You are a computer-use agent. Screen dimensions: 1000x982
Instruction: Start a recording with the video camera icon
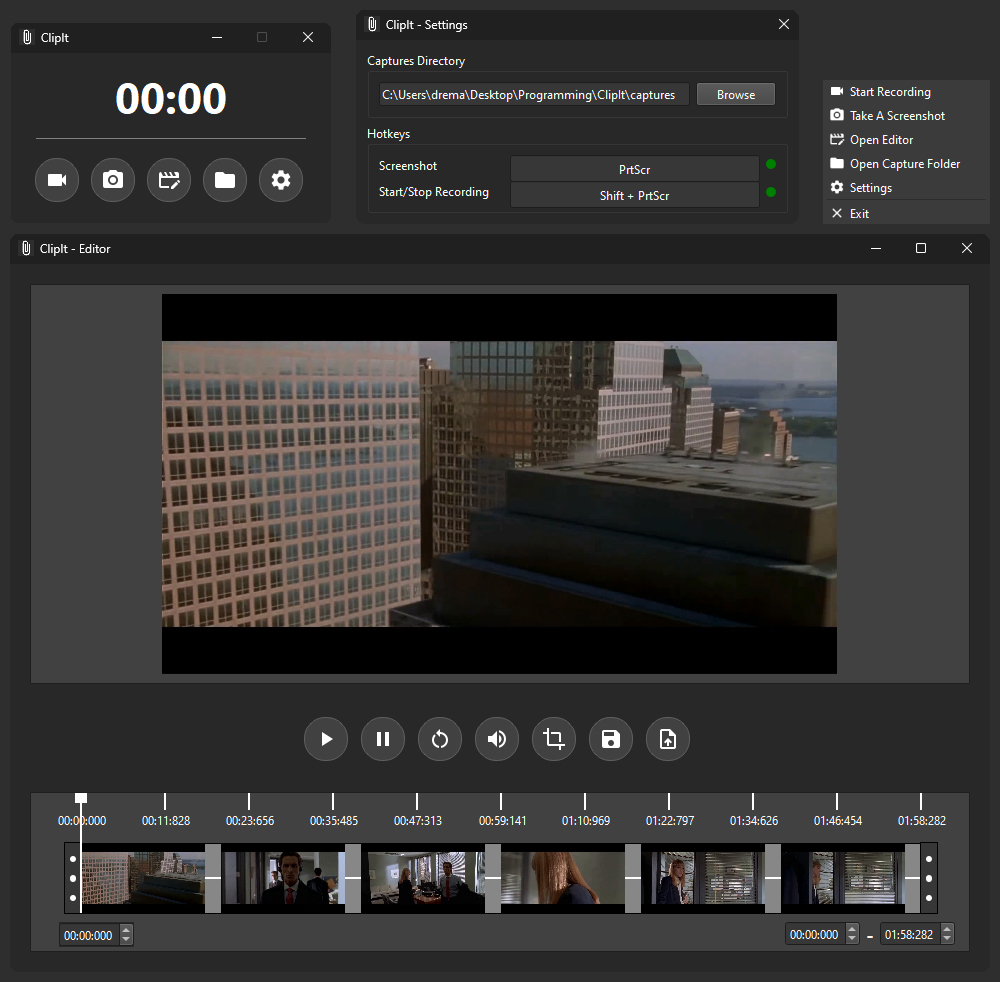[57, 180]
